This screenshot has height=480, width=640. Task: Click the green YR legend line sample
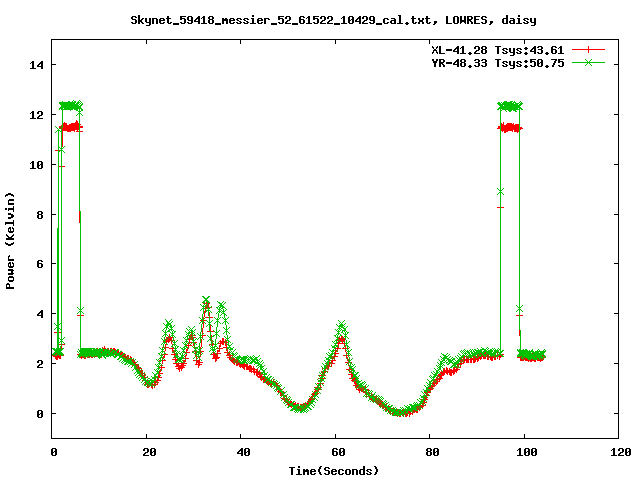tap(588, 62)
